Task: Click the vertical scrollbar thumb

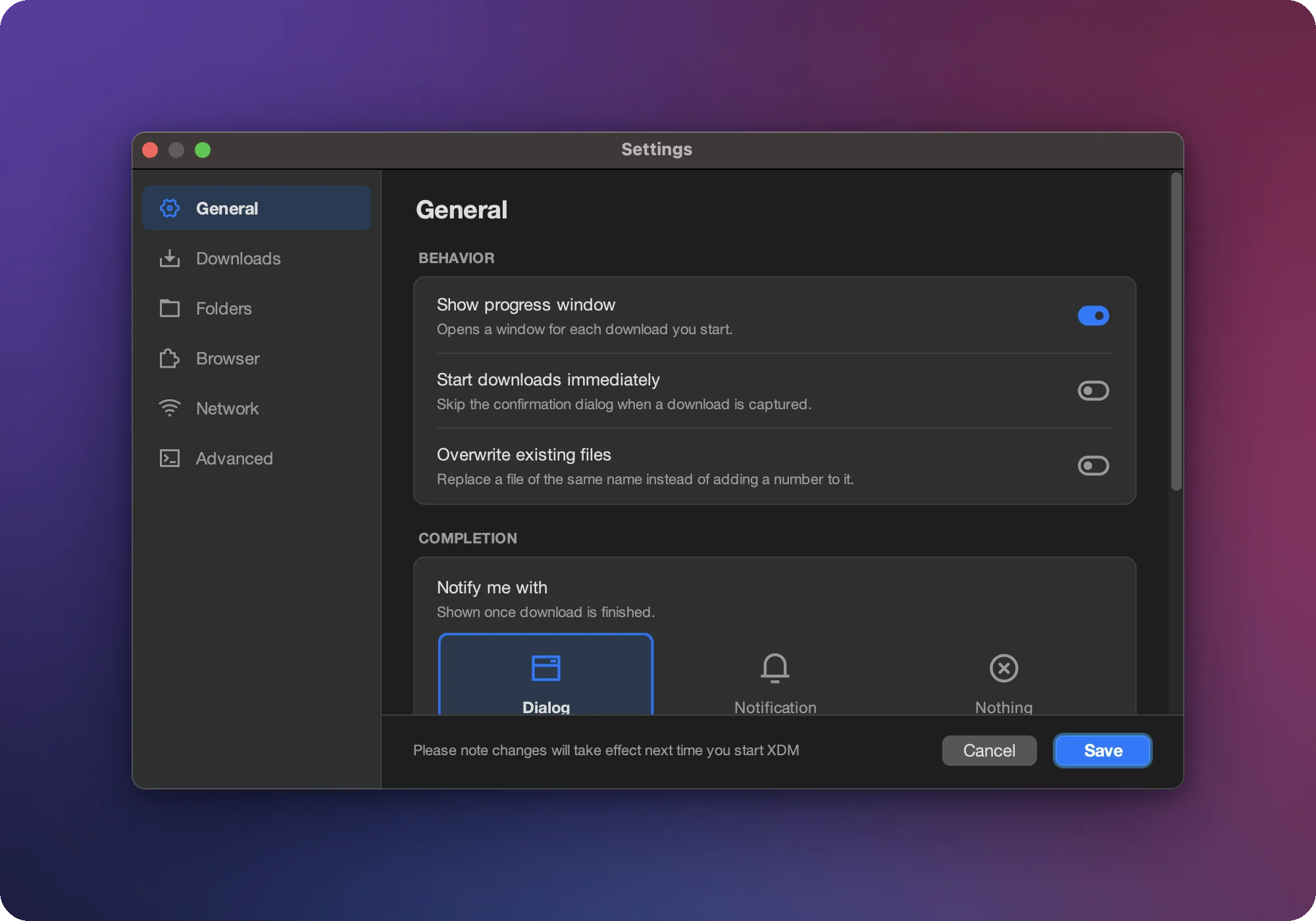Action: 1176,332
